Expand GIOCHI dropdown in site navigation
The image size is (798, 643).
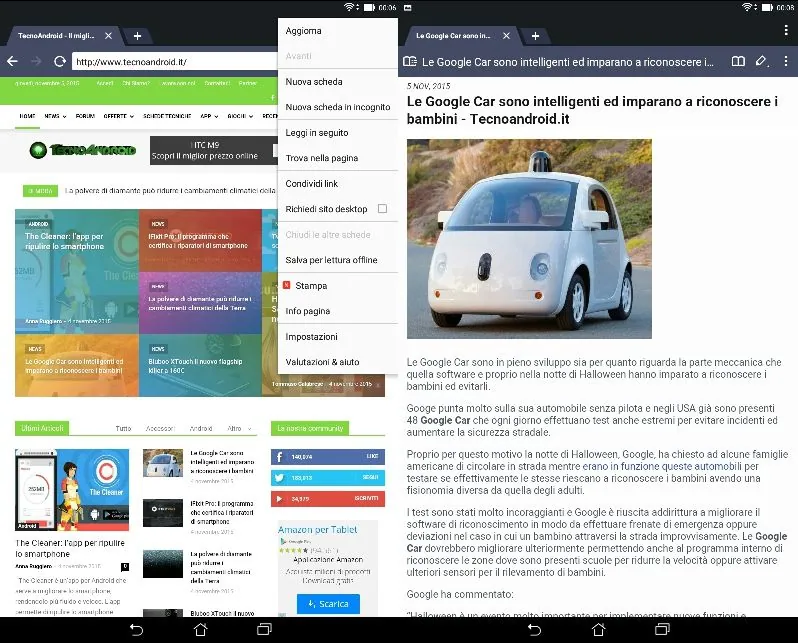(x=240, y=116)
